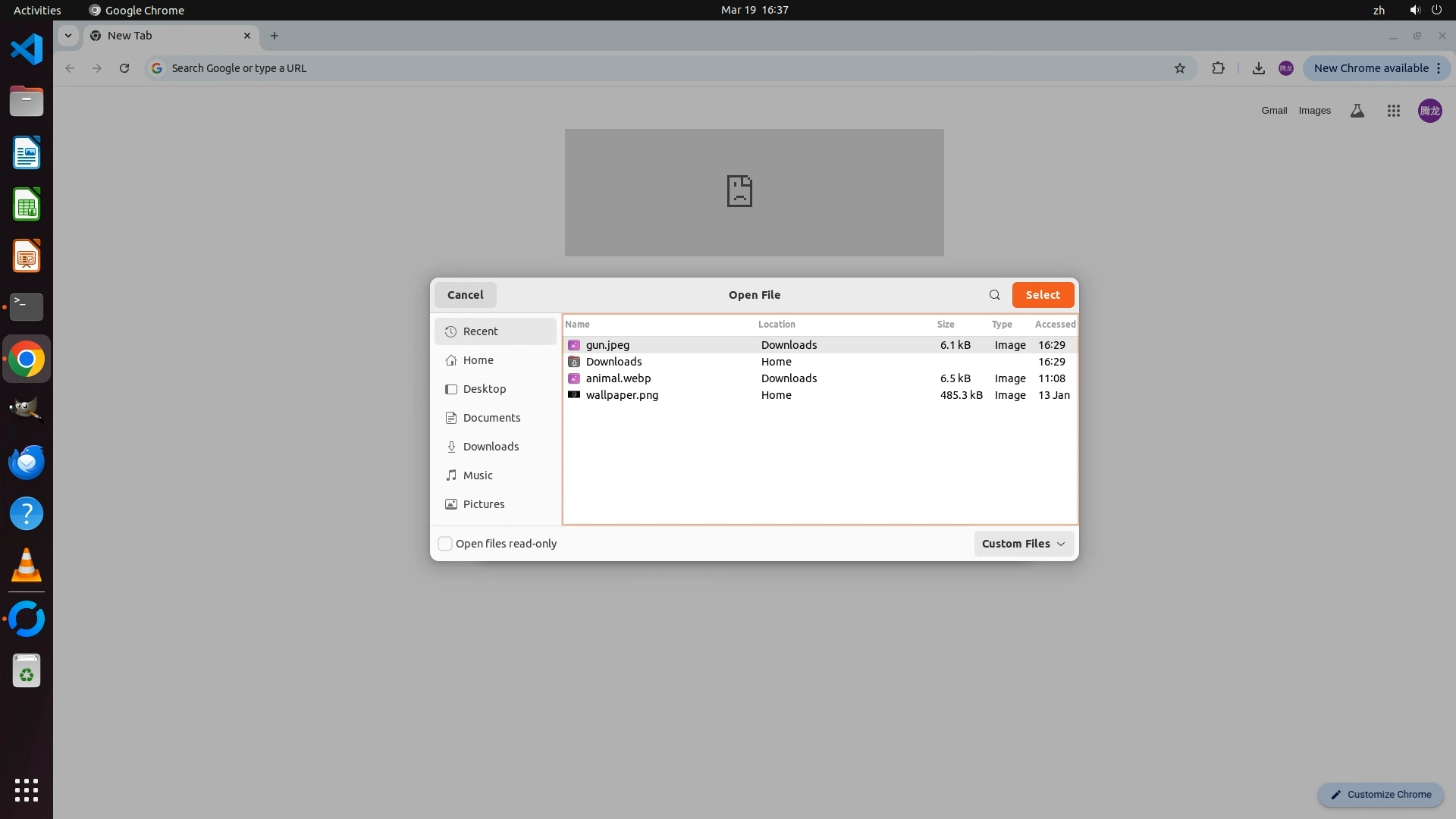
Task: Open the Custom Files filter dropdown
Action: 1023,544
